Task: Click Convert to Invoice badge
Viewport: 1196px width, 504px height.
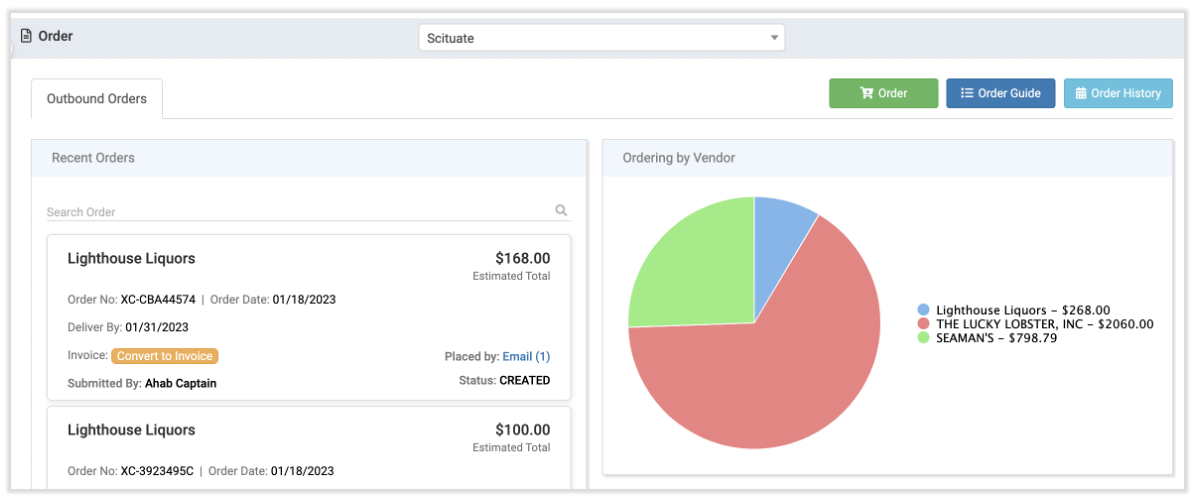Action: (164, 356)
